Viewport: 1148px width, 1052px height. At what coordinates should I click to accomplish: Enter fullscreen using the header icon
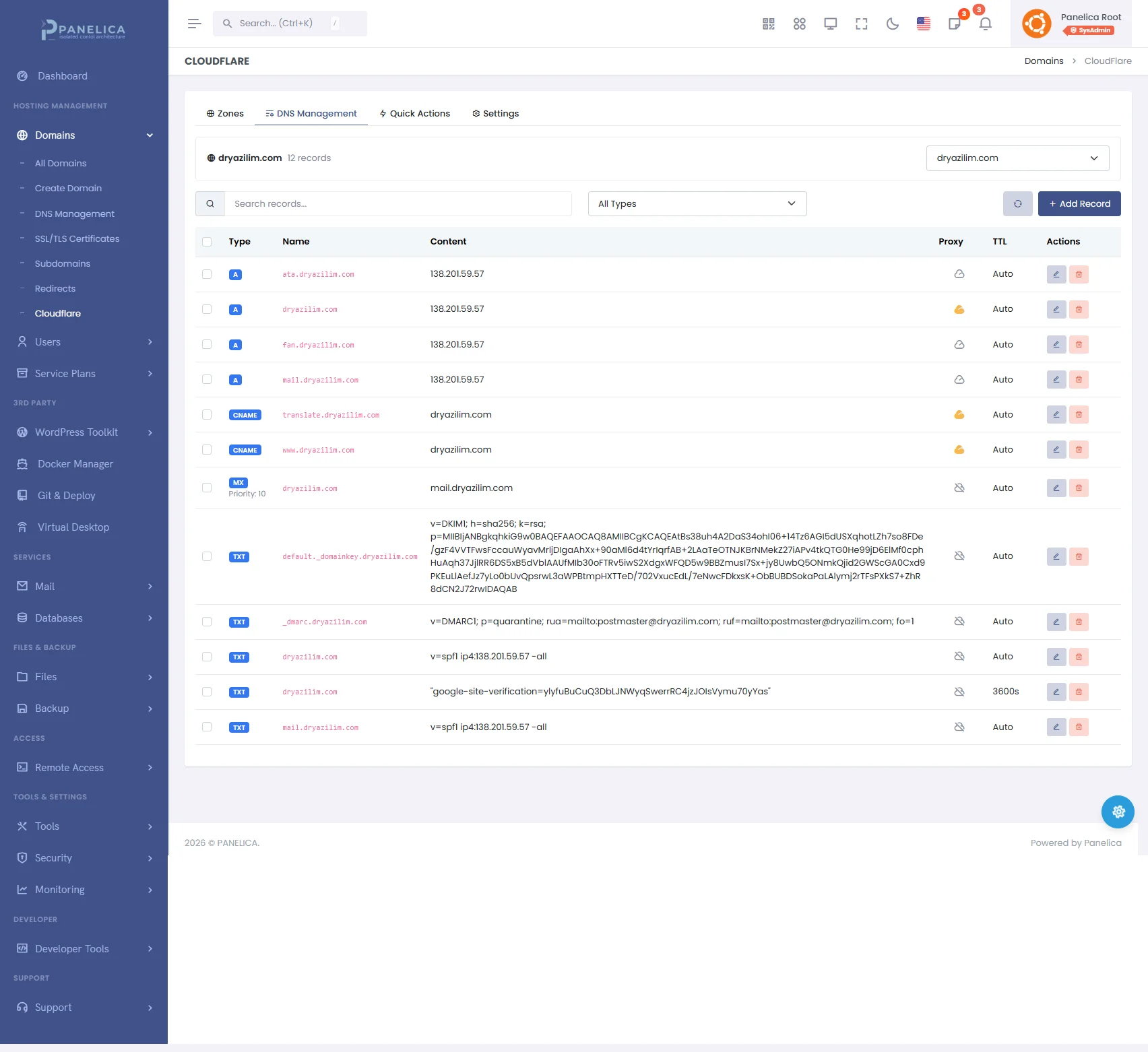pos(862,24)
